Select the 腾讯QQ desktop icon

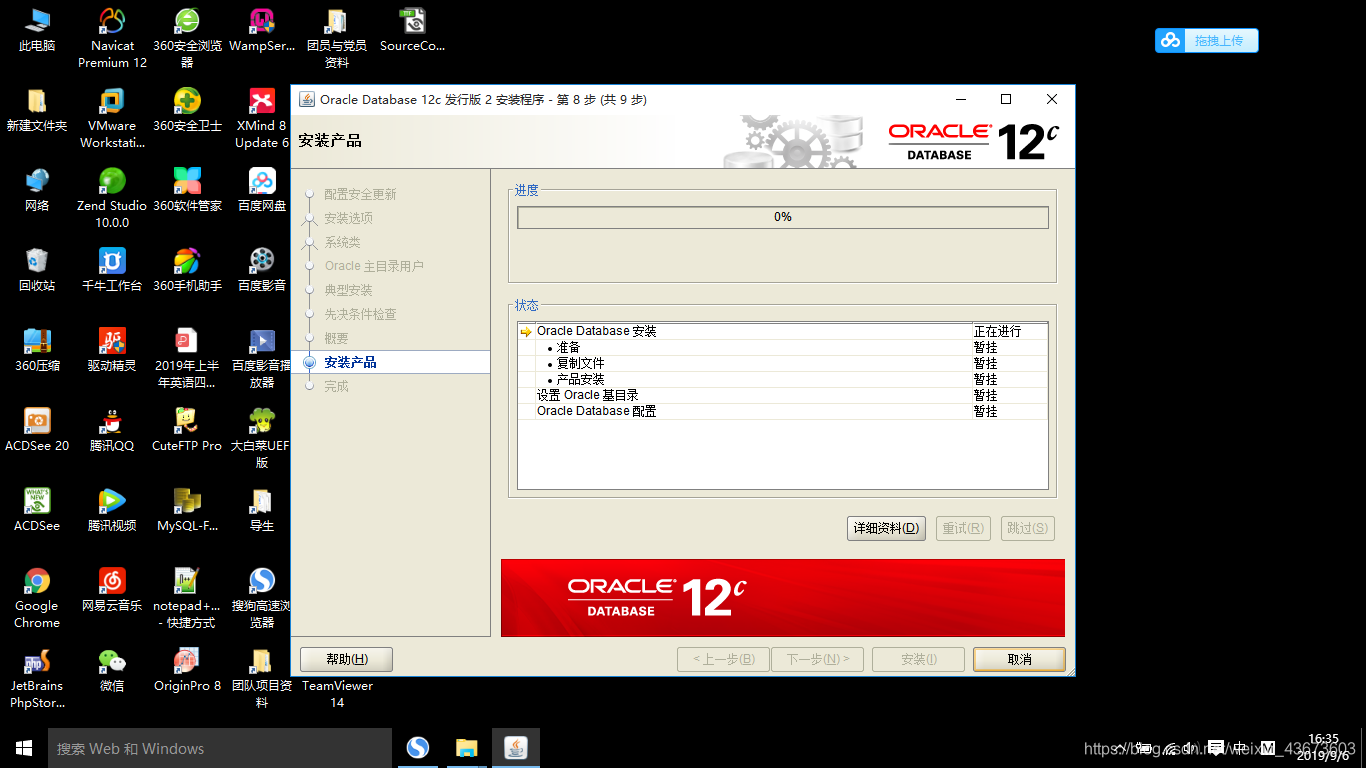click(x=112, y=429)
